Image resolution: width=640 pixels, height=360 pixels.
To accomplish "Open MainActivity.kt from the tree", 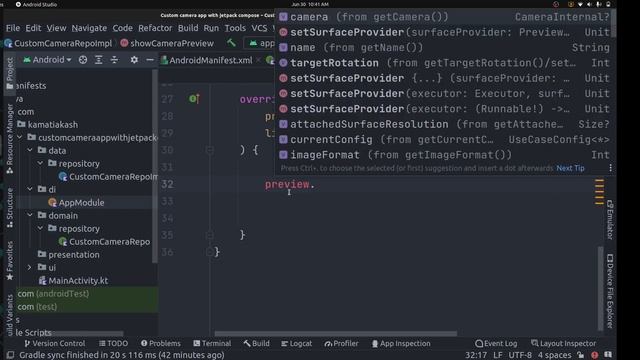I will pos(73,281).
